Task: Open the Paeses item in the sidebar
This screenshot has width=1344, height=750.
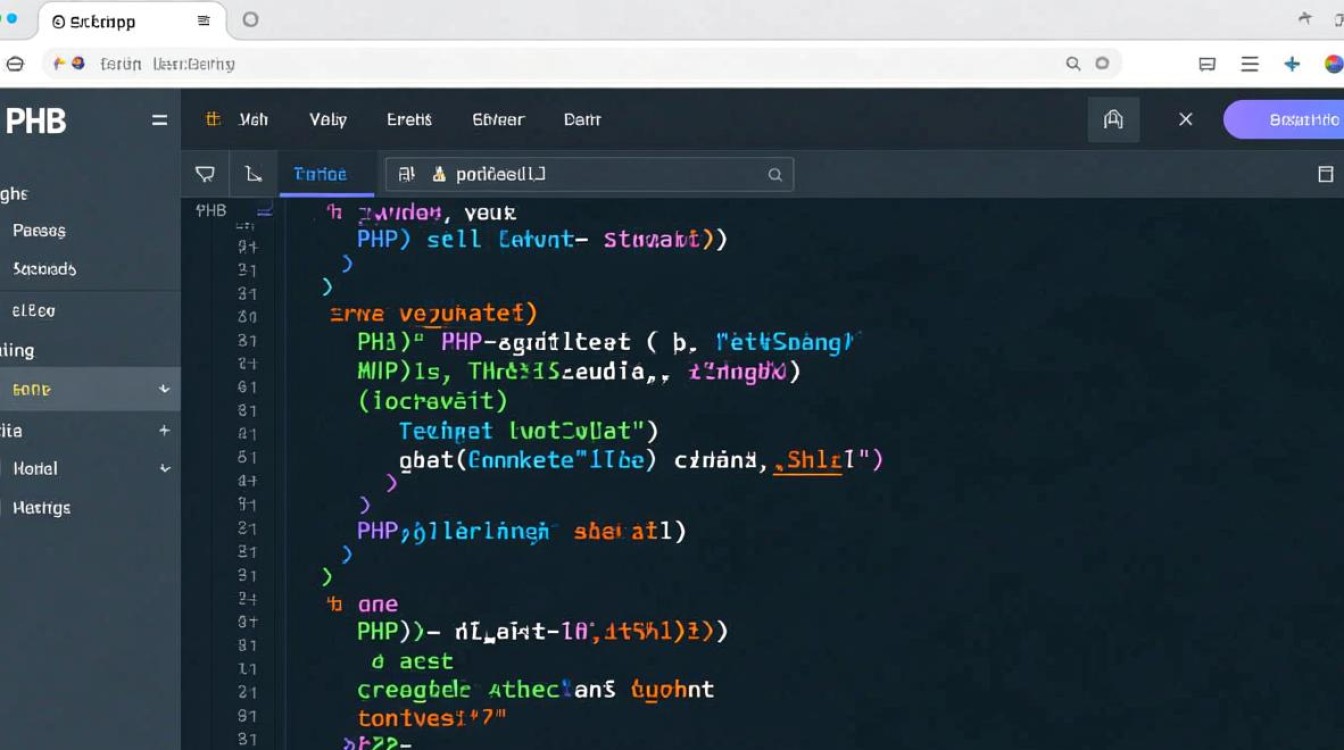Action: pos(39,231)
